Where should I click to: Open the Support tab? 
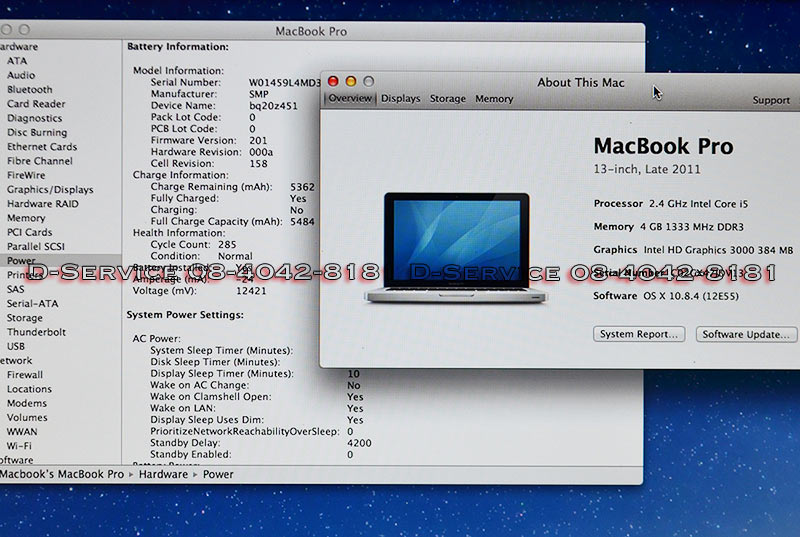tap(771, 100)
